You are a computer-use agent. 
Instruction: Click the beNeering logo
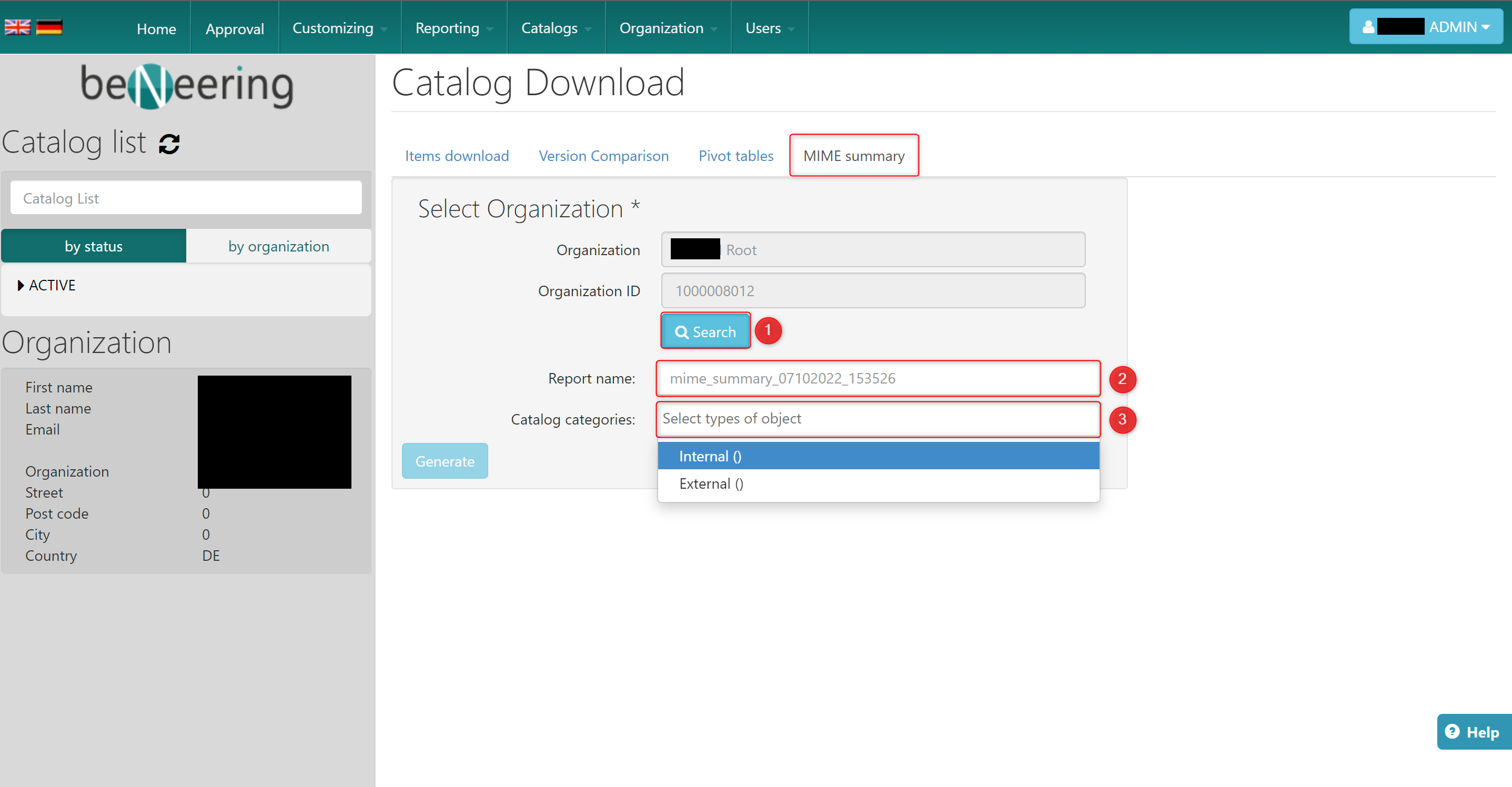(187, 86)
